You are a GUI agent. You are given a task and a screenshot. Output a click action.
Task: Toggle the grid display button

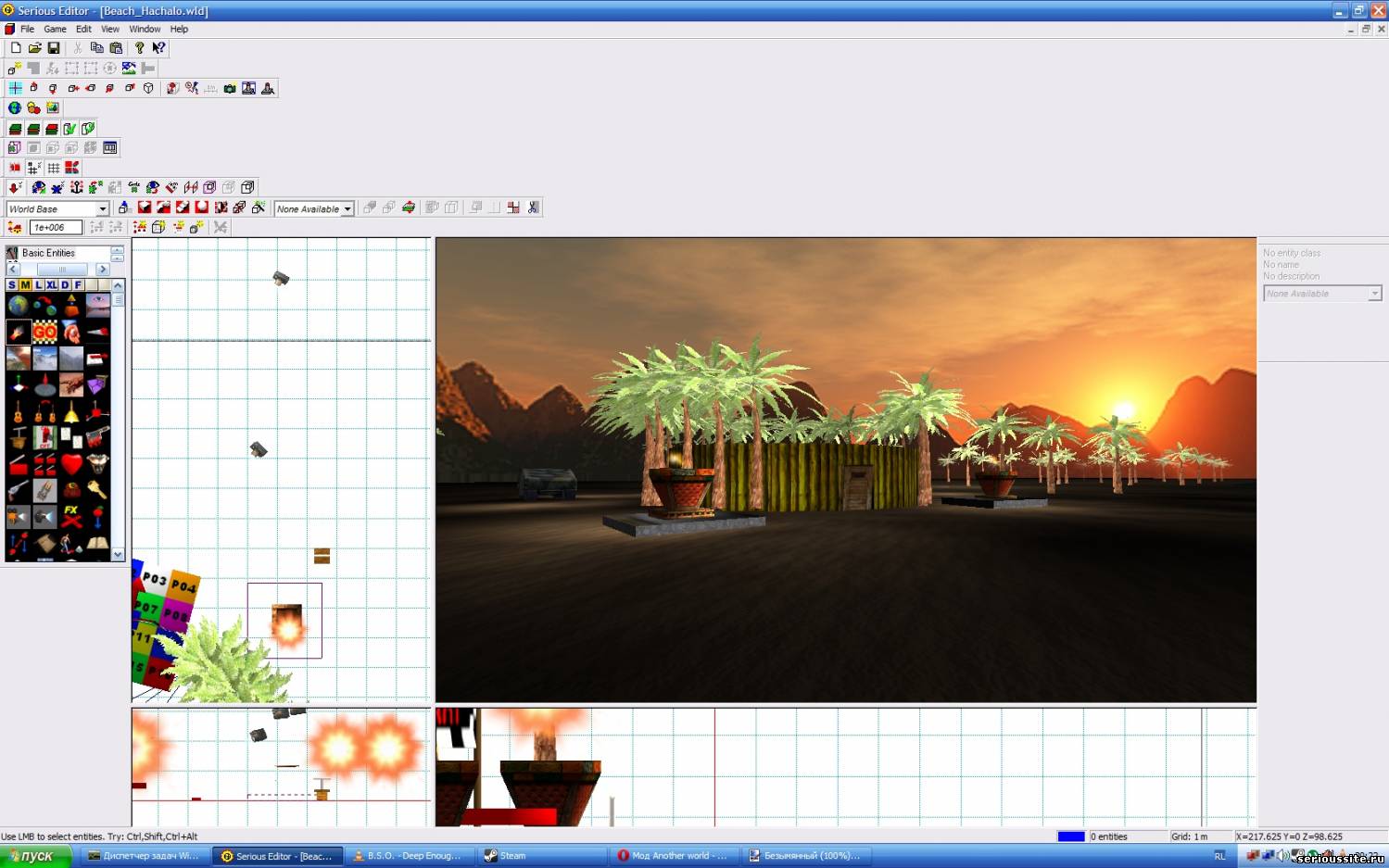[x=54, y=168]
